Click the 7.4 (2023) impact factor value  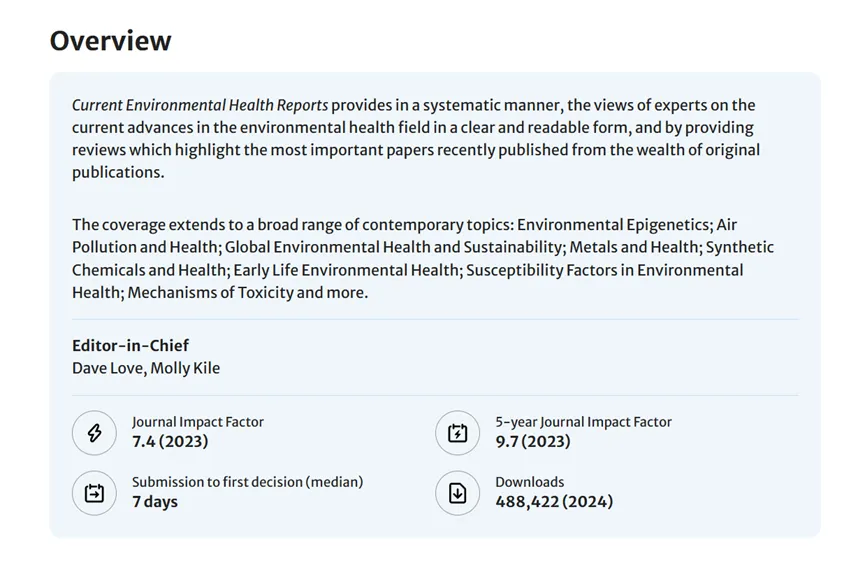[170, 441]
